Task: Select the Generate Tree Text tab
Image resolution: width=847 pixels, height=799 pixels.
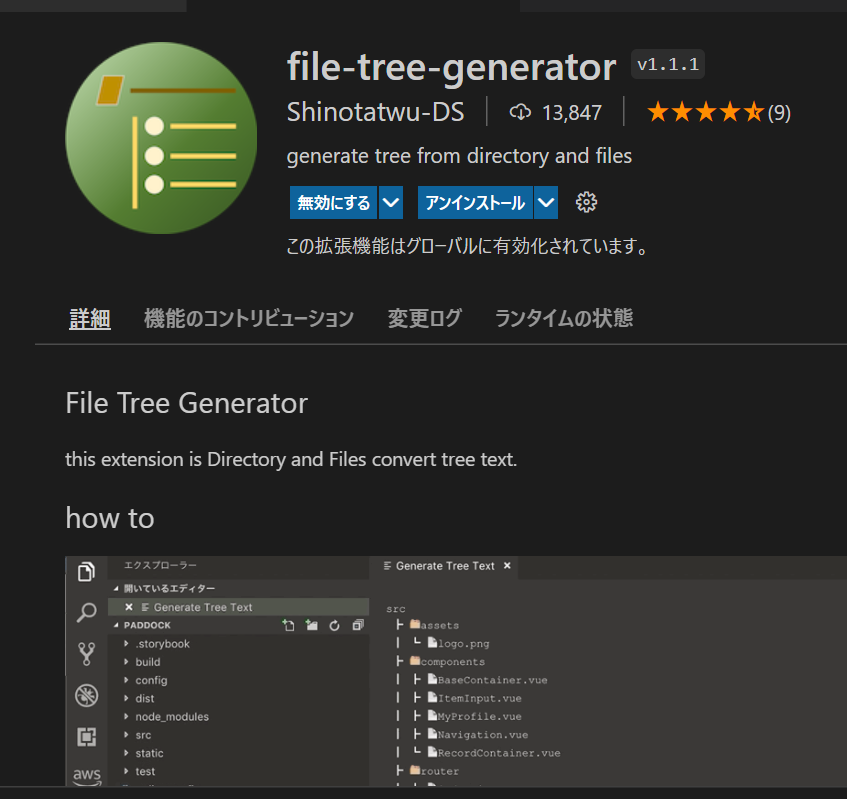Action: [x=443, y=566]
